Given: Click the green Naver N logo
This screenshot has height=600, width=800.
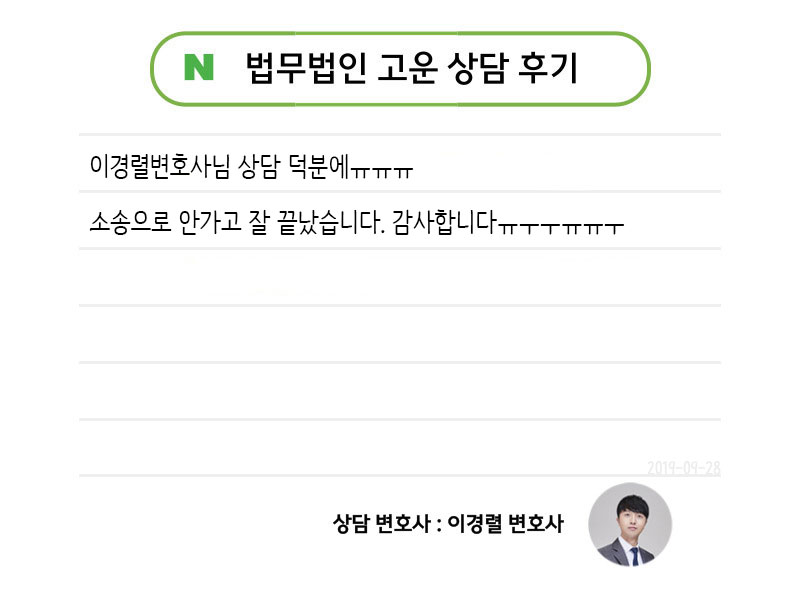Looking at the screenshot, I should (199, 68).
